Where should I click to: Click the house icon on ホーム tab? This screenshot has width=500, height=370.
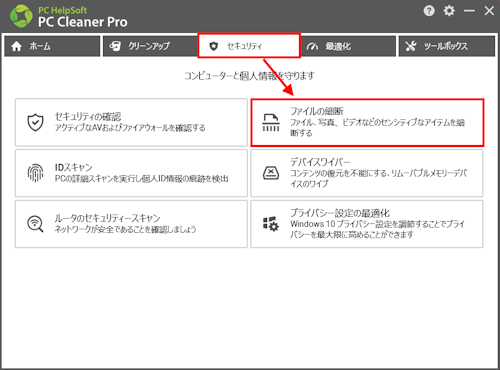pyautogui.click(x=16, y=46)
